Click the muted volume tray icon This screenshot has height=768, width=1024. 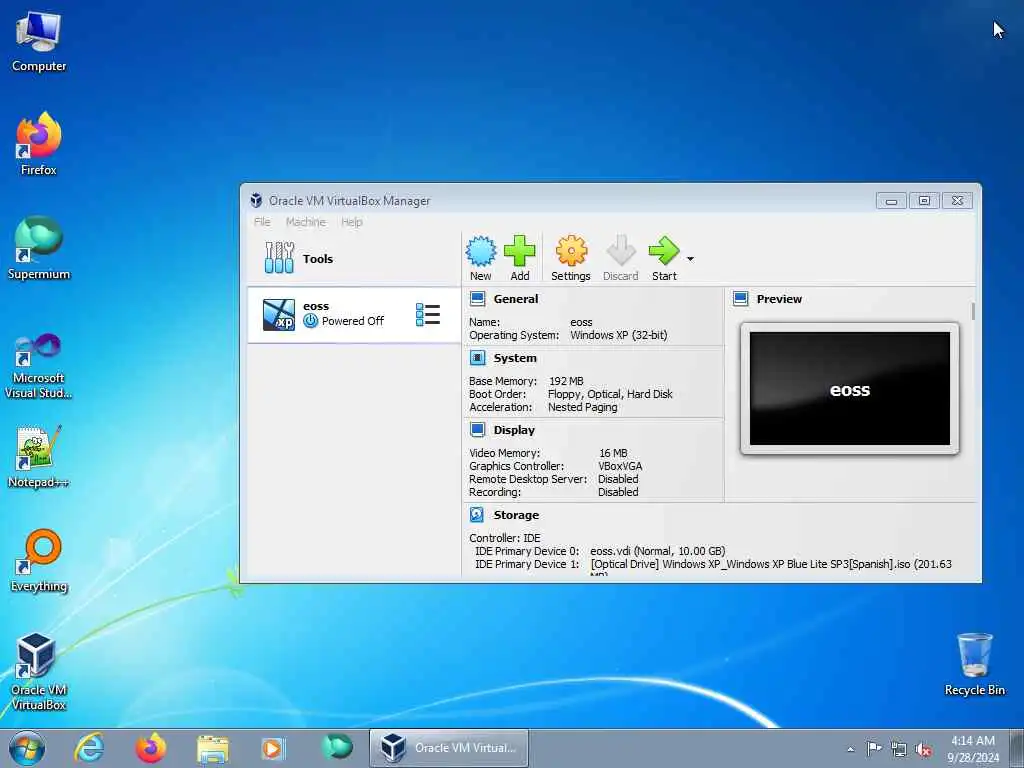click(x=923, y=749)
